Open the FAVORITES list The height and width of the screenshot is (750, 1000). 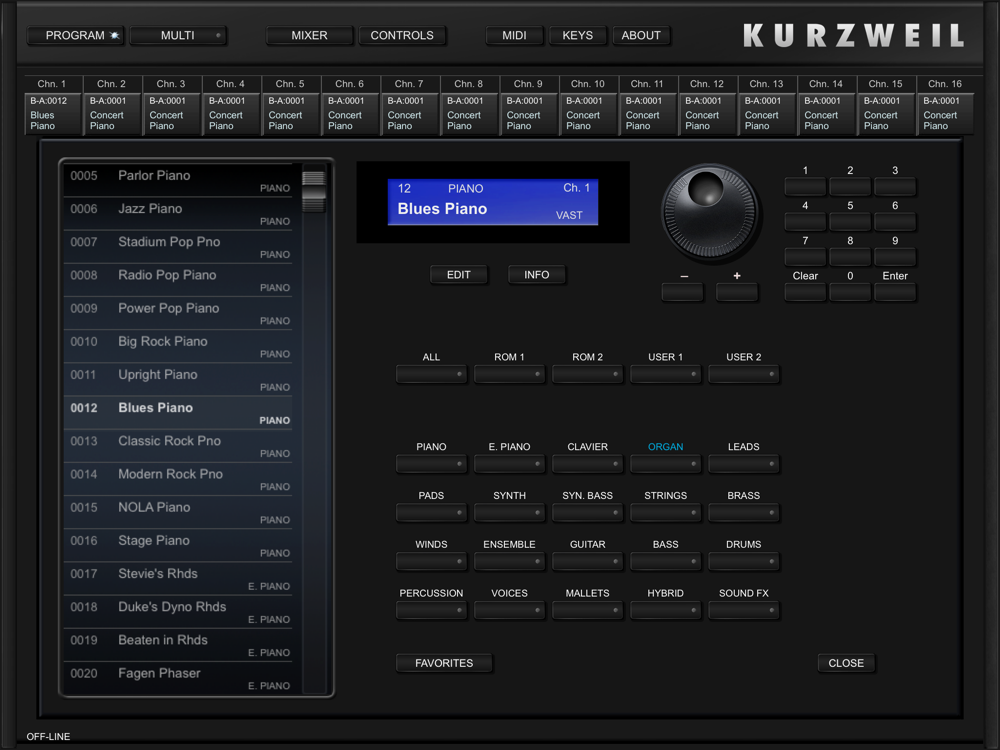(x=444, y=663)
